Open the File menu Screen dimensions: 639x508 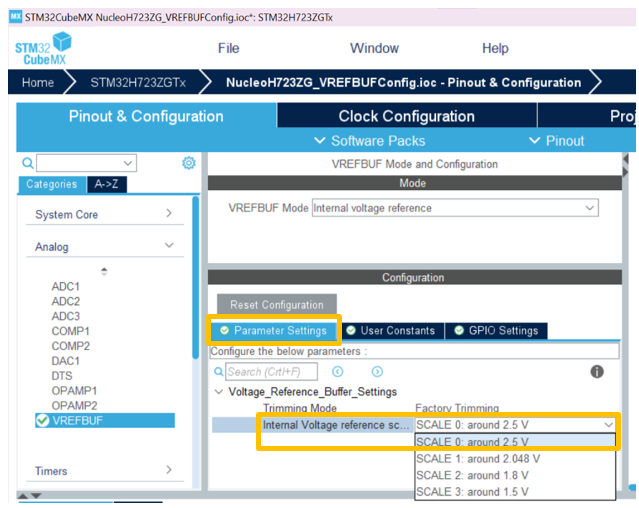[229, 48]
